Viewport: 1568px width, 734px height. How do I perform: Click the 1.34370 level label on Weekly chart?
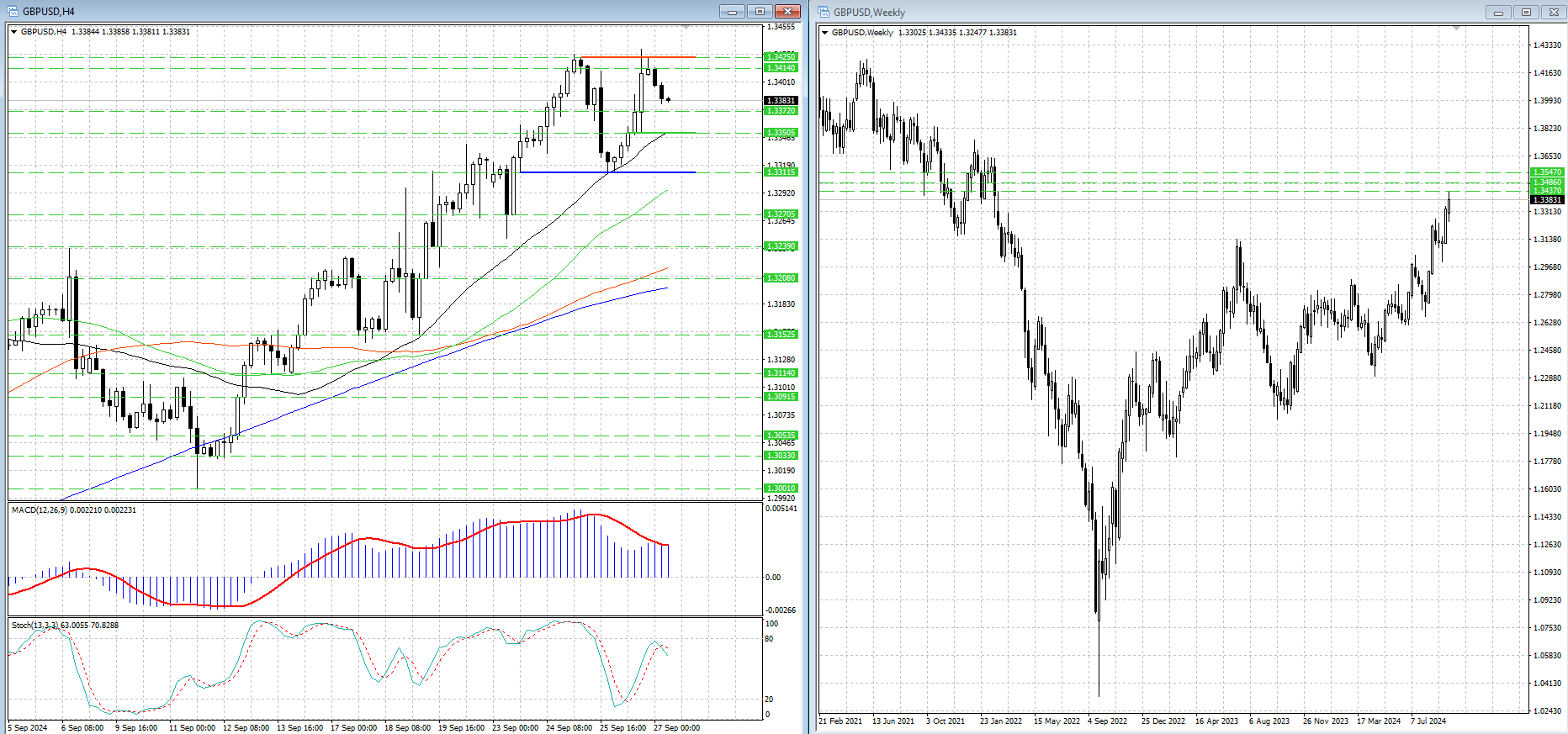point(1547,191)
